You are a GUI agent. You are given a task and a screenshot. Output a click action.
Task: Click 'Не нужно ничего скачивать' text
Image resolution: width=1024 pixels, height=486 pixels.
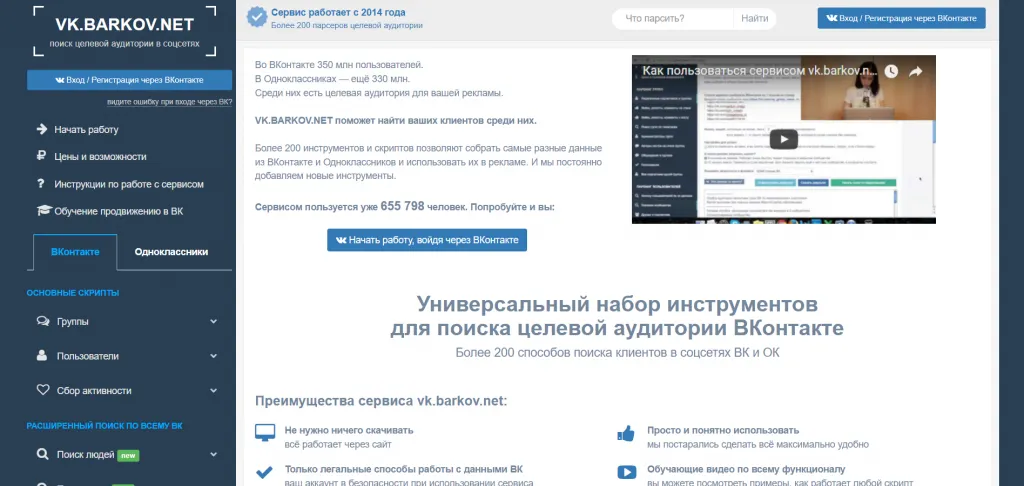349,430
